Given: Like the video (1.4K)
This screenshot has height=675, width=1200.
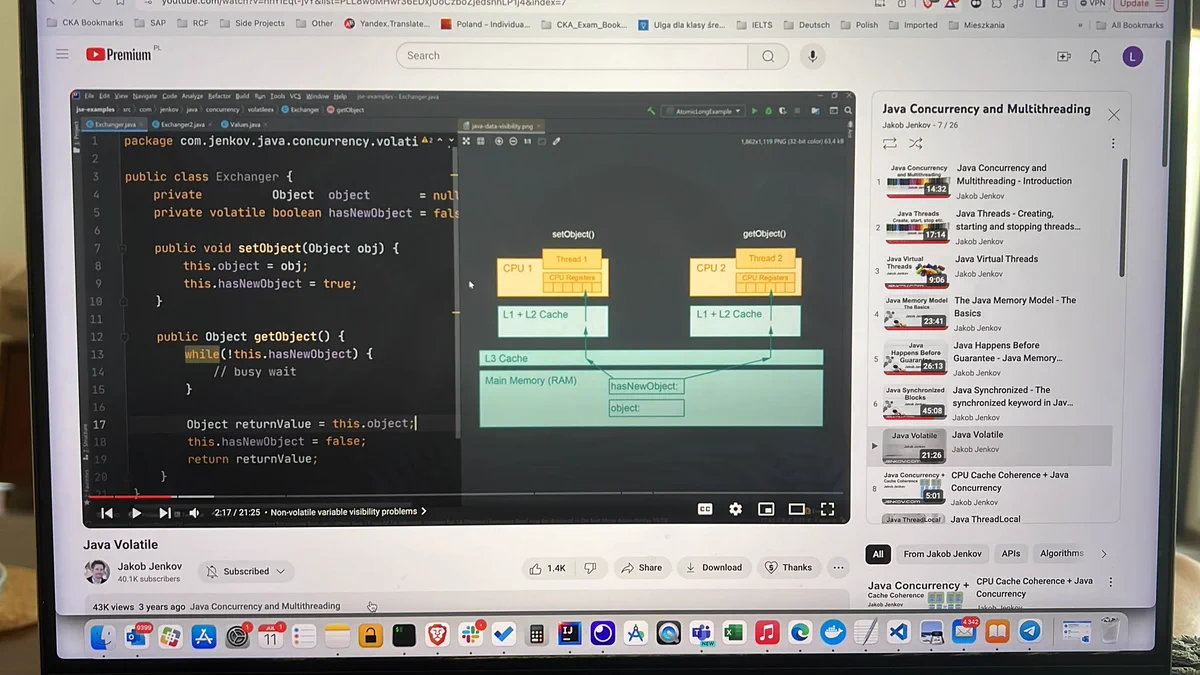Looking at the screenshot, I should point(548,567).
